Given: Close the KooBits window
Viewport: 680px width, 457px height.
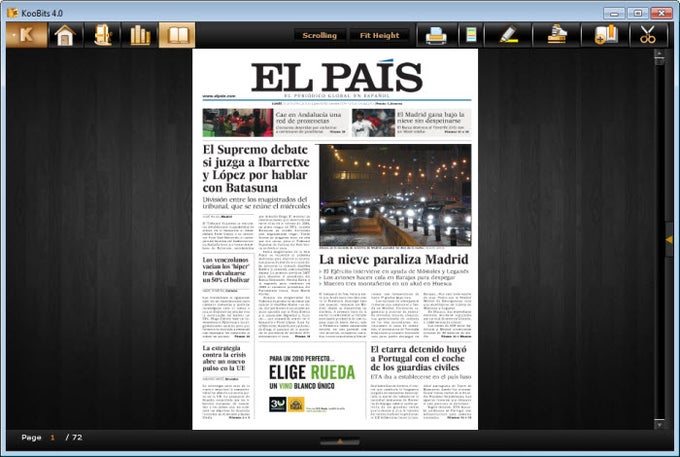Looking at the screenshot, I should 661,13.
